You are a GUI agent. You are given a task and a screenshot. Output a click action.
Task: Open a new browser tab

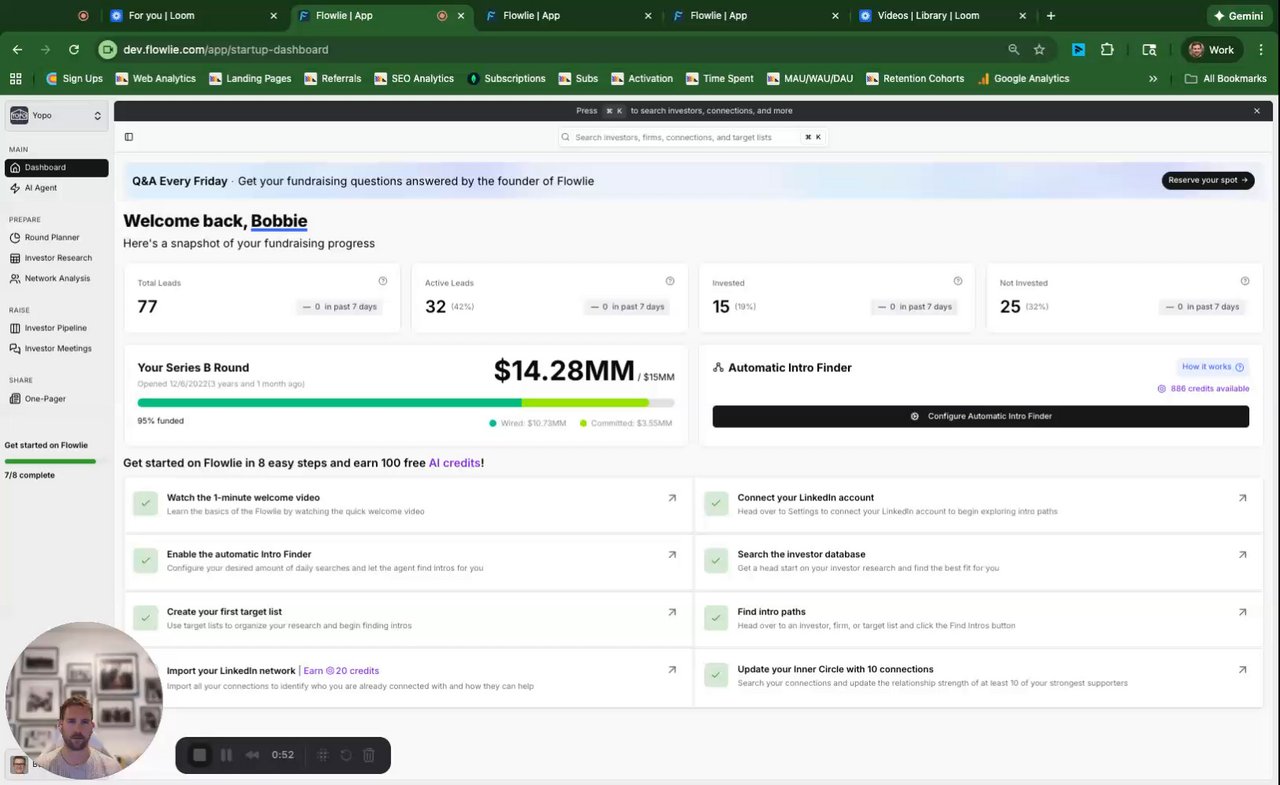tap(1051, 16)
